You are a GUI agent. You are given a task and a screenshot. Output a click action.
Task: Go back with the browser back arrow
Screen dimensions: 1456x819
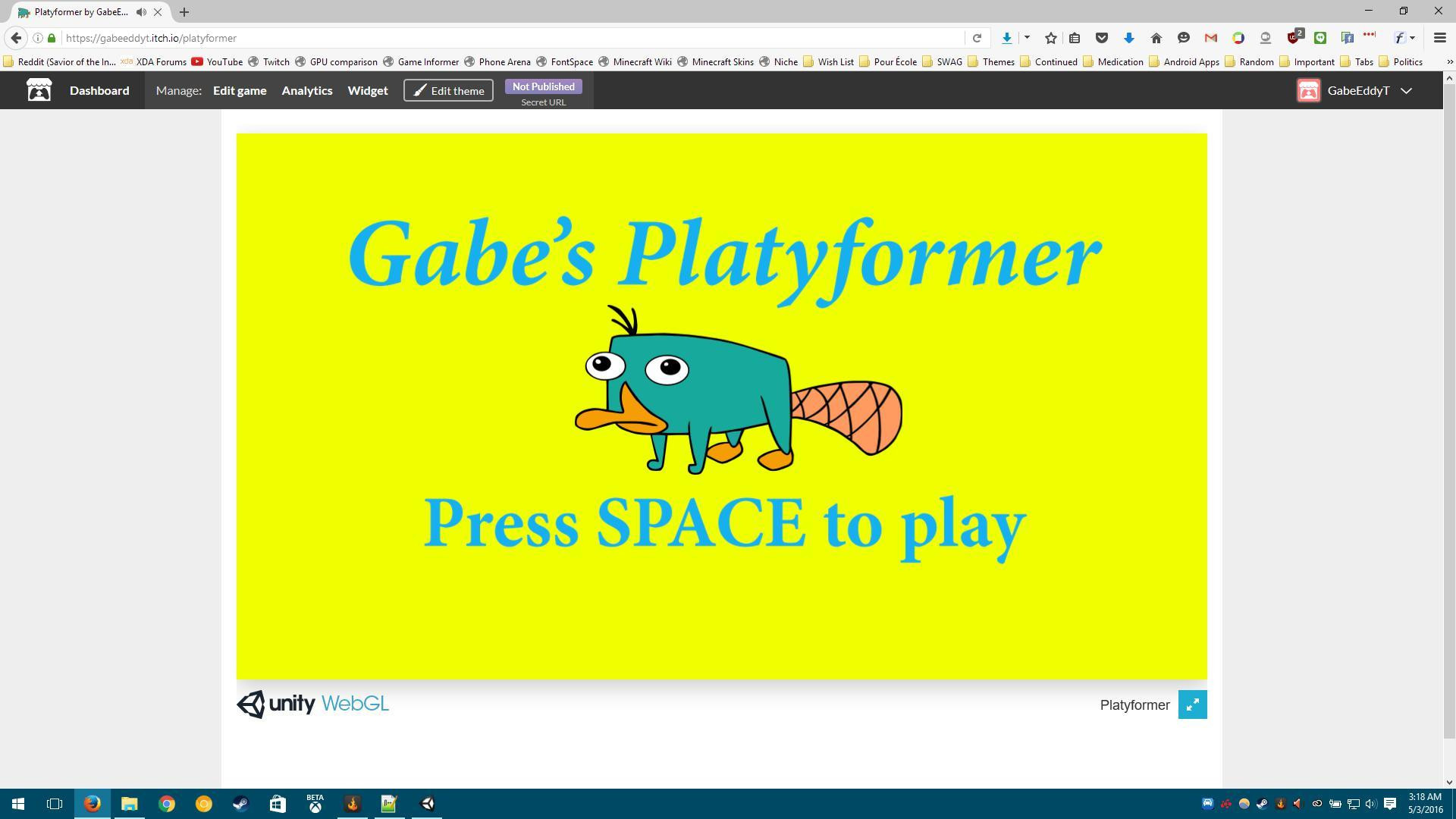(x=16, y=38)
